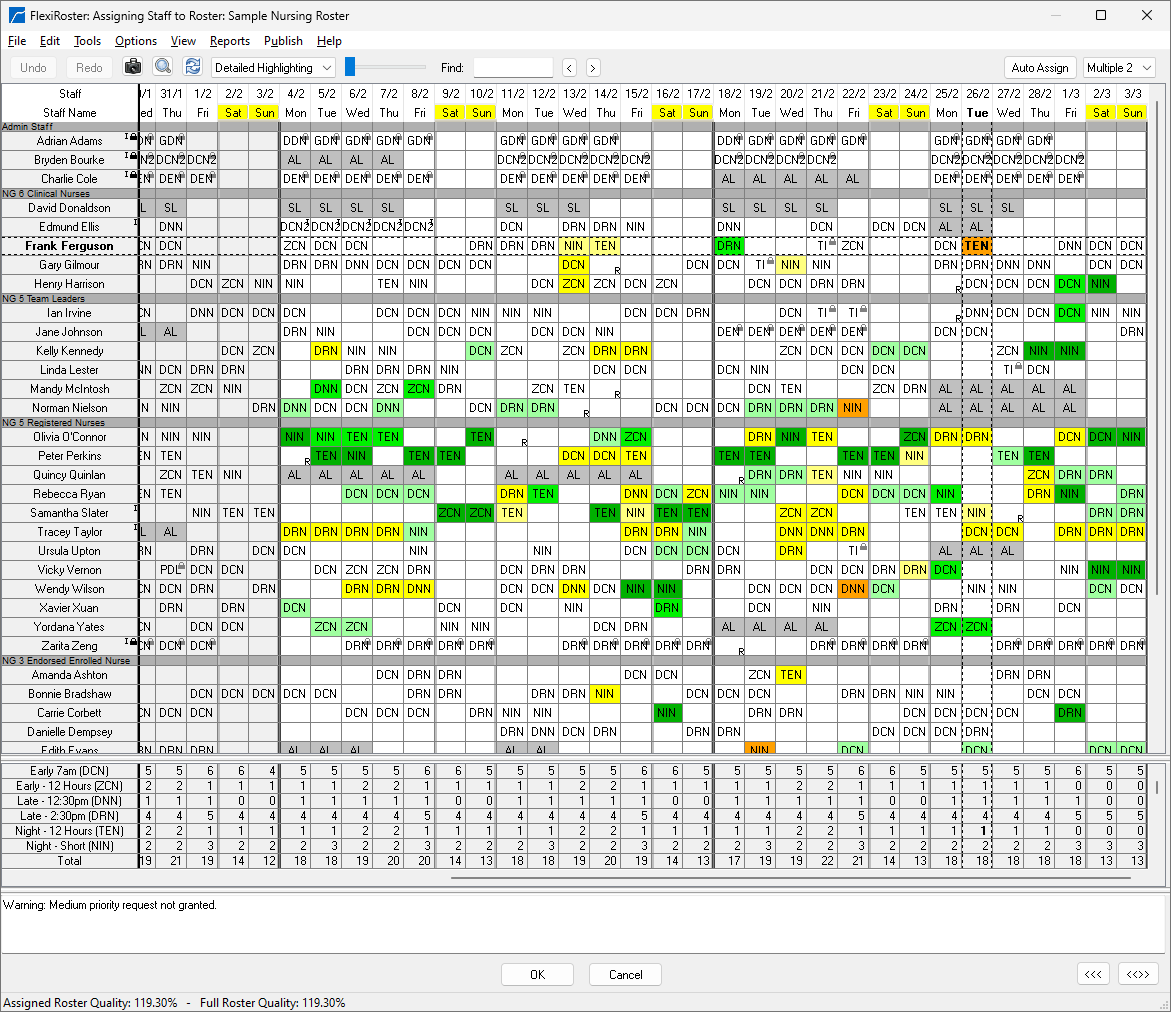Click the magnifying glass search icon

click(163, 67)
